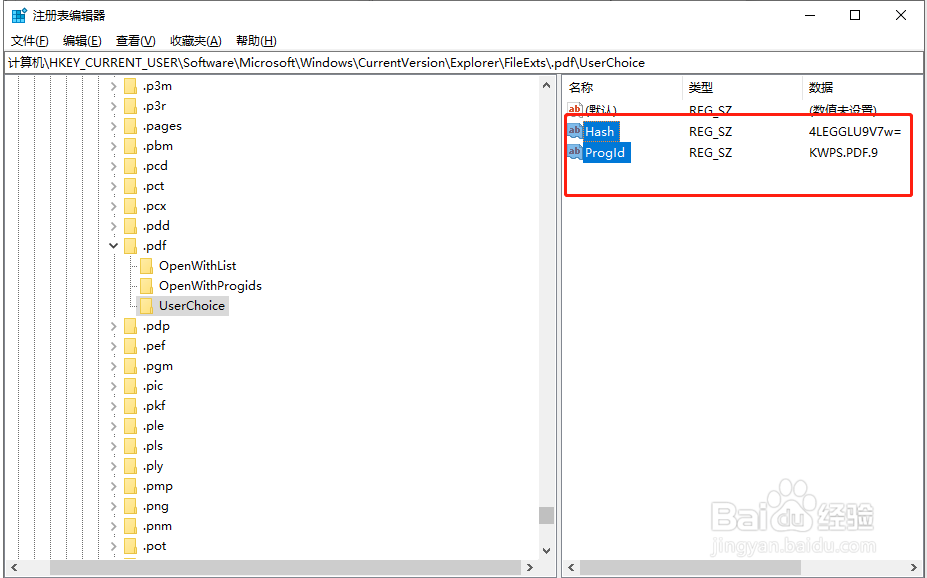927x578 pixels.
Task: Select the .pdp folder icon
Action: [131, 326]
